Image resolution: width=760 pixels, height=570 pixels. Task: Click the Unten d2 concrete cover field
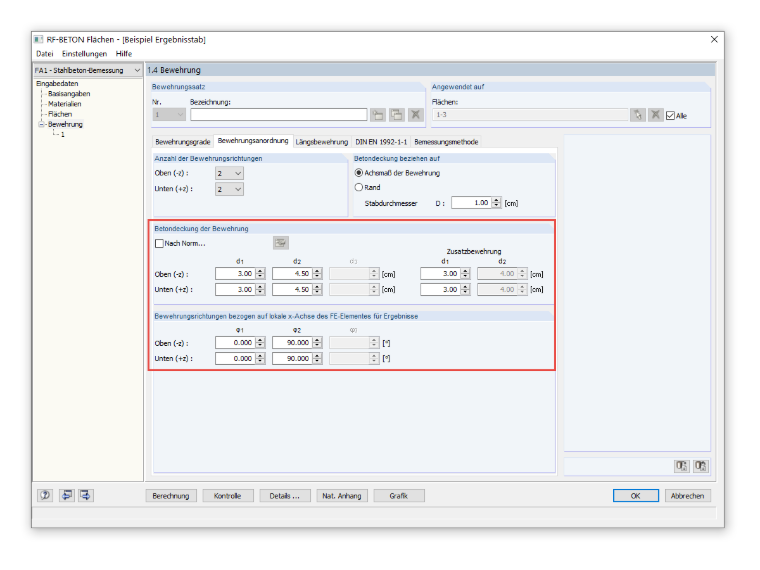(x=292, y=289)
